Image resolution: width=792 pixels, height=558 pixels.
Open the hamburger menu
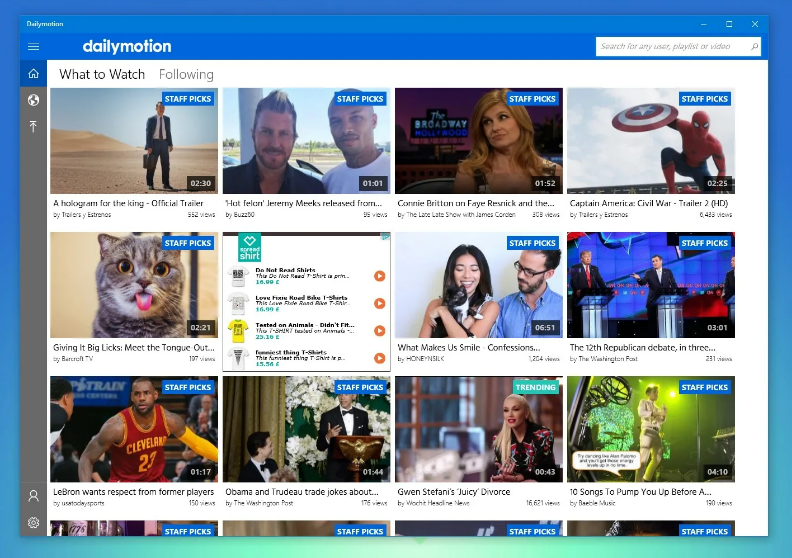tap(33, 46)
